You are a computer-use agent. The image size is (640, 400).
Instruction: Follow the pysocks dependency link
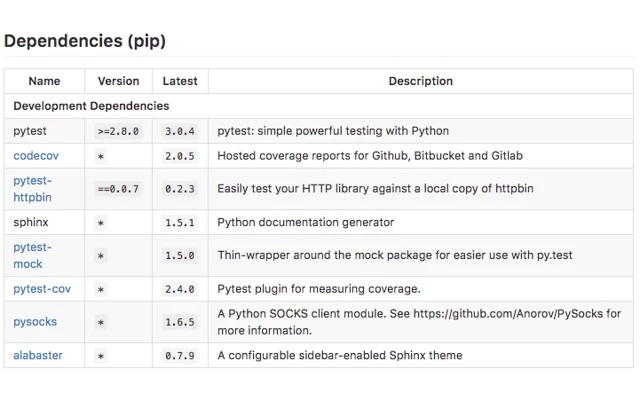35,322
